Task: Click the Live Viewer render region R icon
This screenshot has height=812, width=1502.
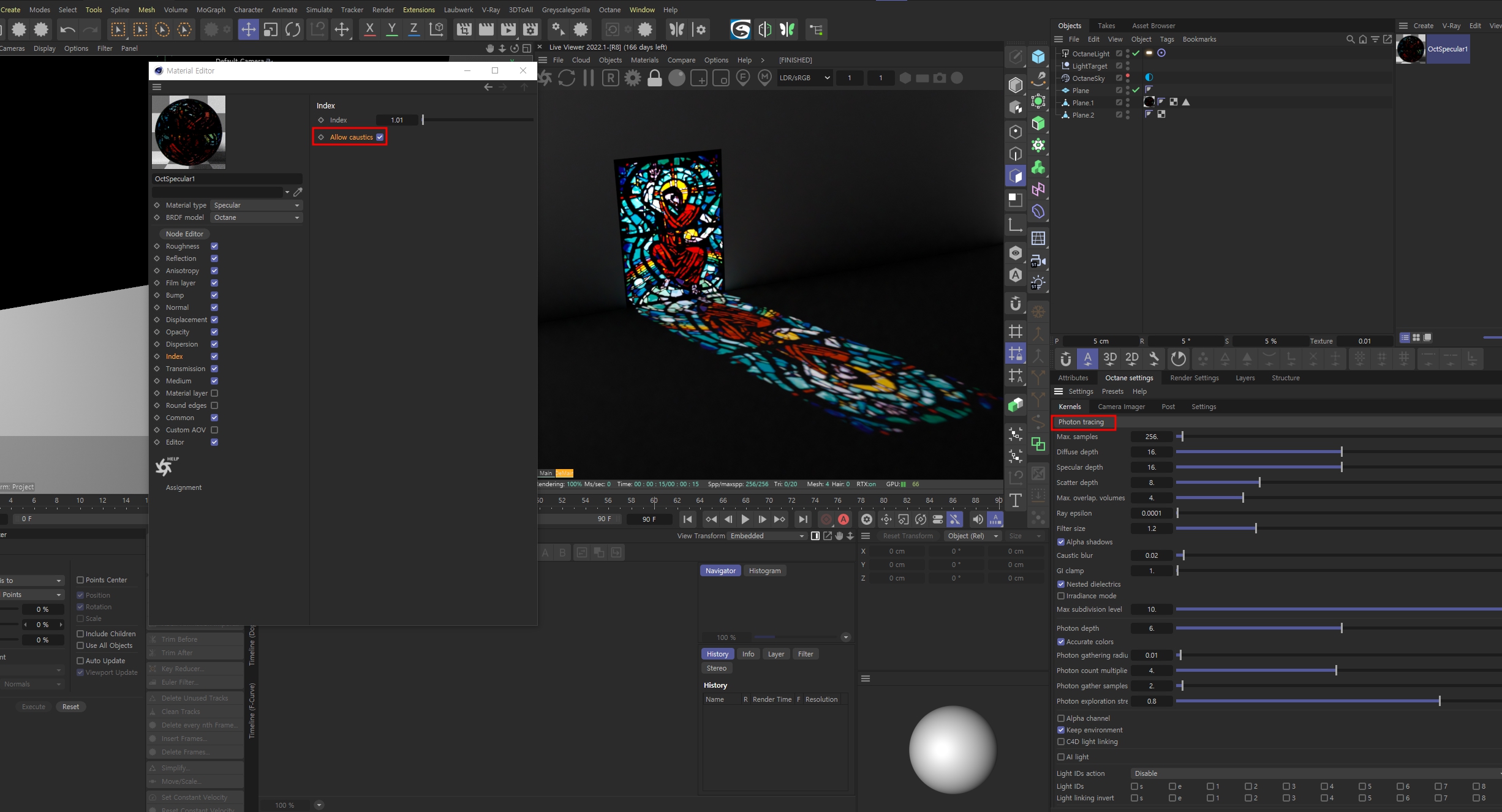Action: 610,78
